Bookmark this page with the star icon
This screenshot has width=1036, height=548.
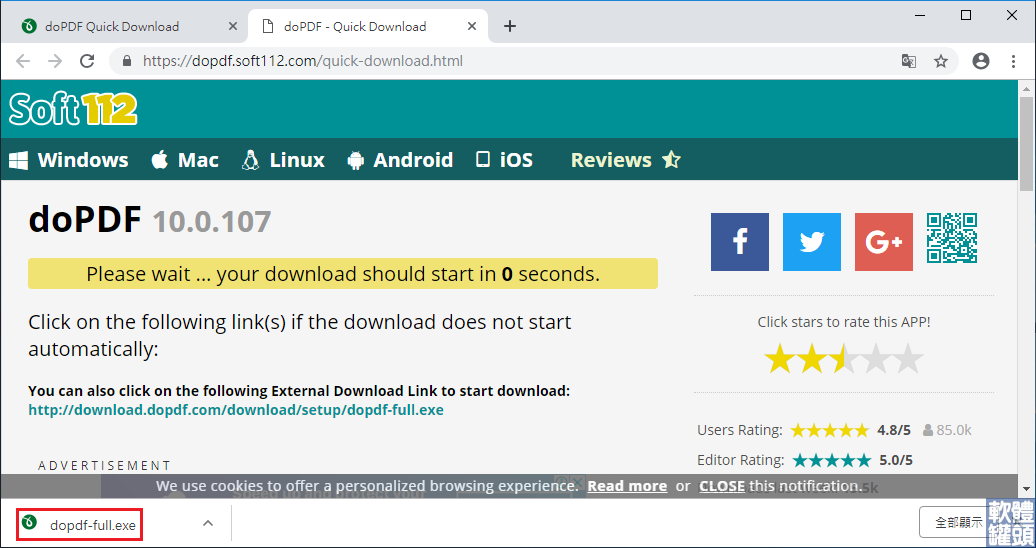click(941, 61)
